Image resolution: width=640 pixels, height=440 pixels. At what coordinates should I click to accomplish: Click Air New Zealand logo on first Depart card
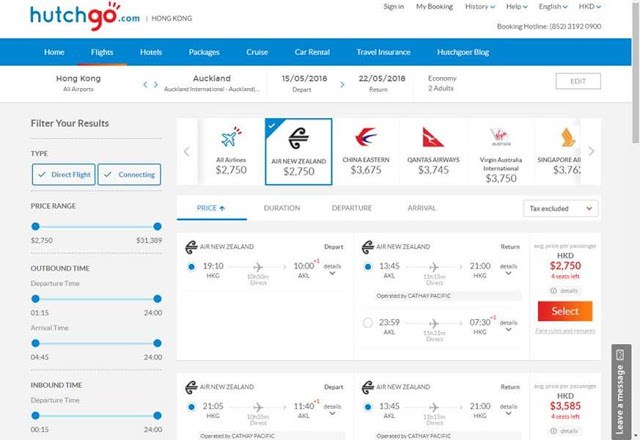(191, 247)
